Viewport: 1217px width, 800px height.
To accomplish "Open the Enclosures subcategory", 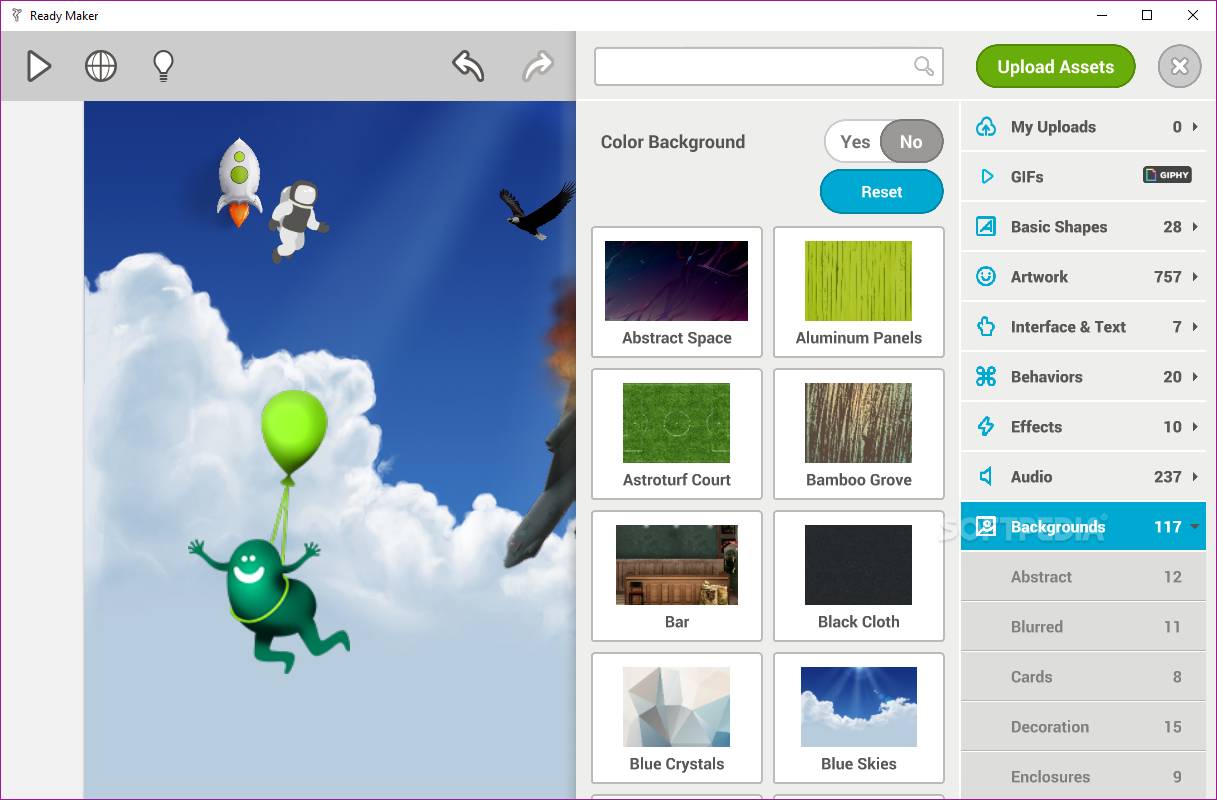I will 1083,777.
